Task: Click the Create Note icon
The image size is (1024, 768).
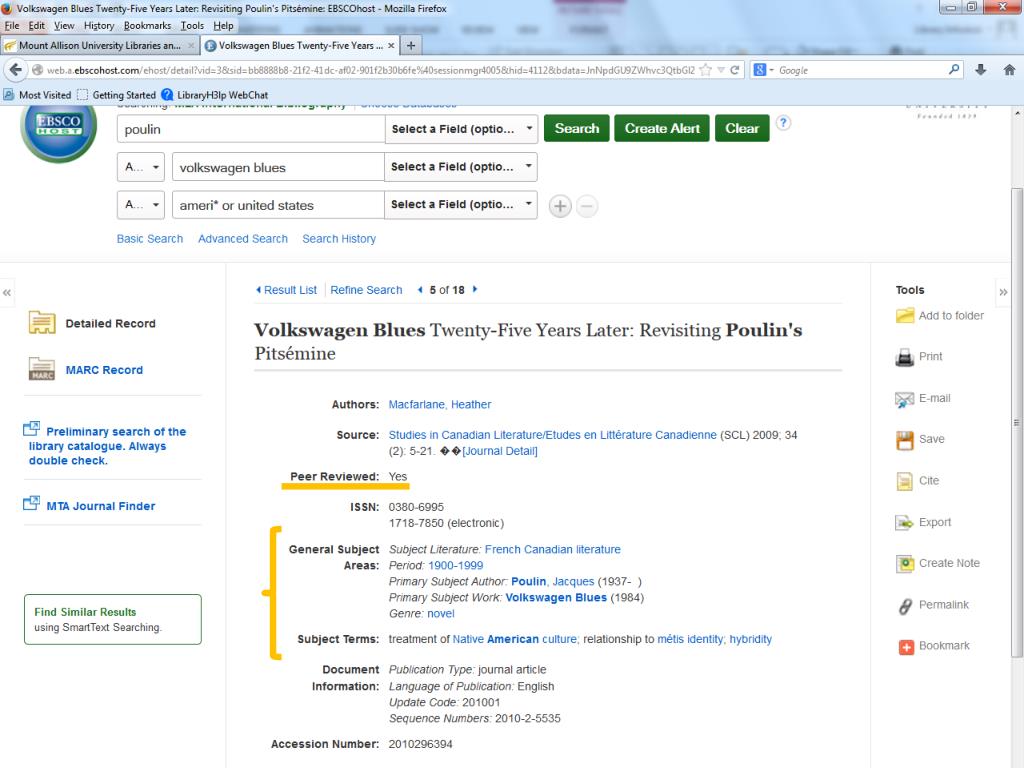Action: click(905, 564)
